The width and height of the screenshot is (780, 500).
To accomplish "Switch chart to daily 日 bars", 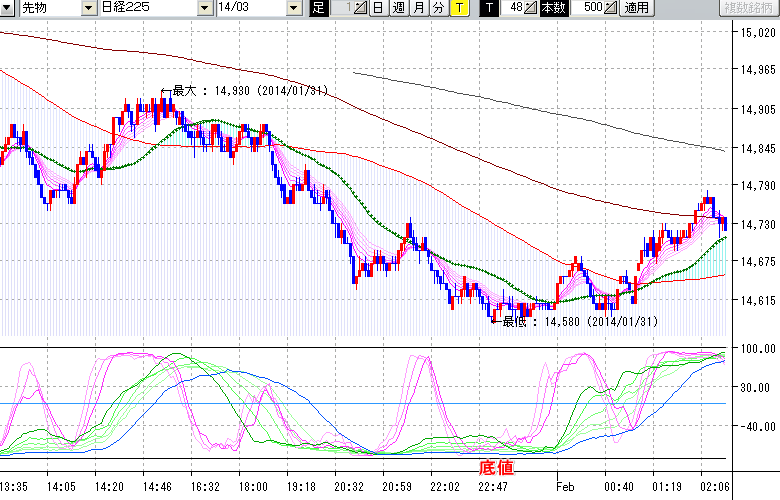I will 378,8.
